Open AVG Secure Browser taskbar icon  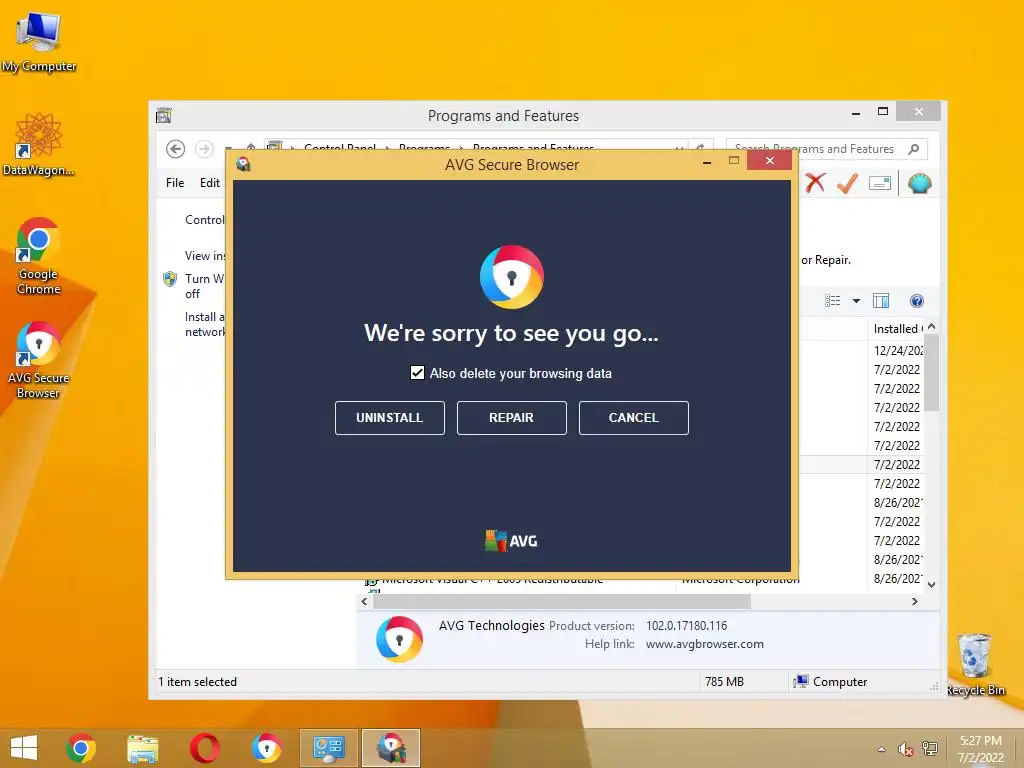tap(266, 748)
